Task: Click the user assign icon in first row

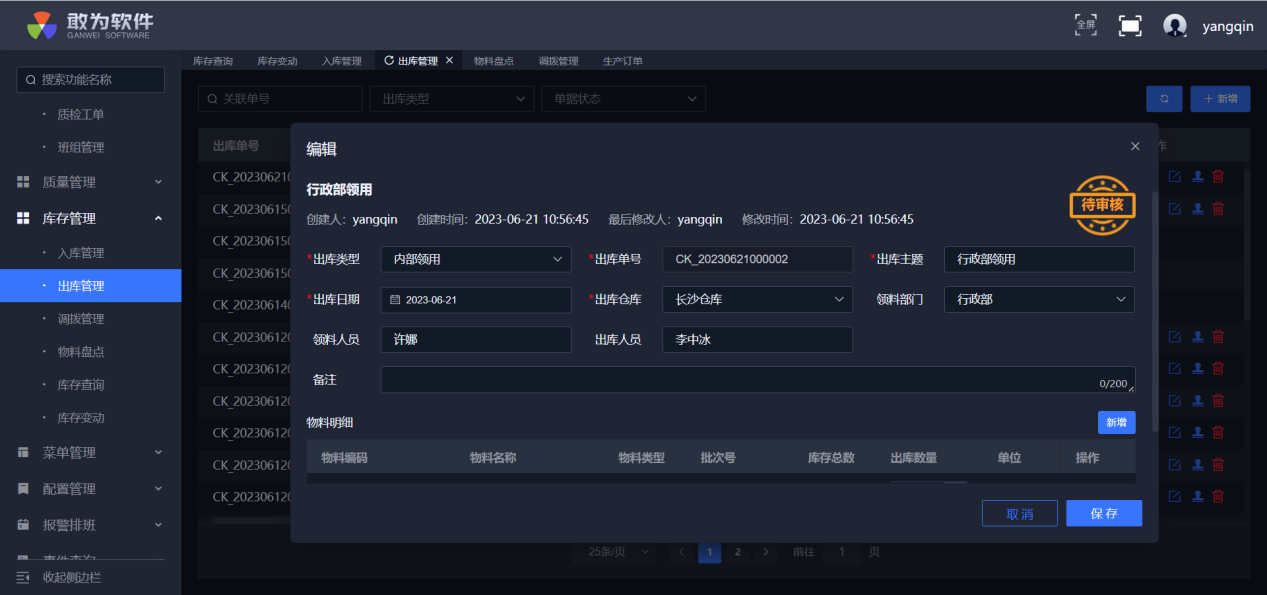Action: (1197, 177)
